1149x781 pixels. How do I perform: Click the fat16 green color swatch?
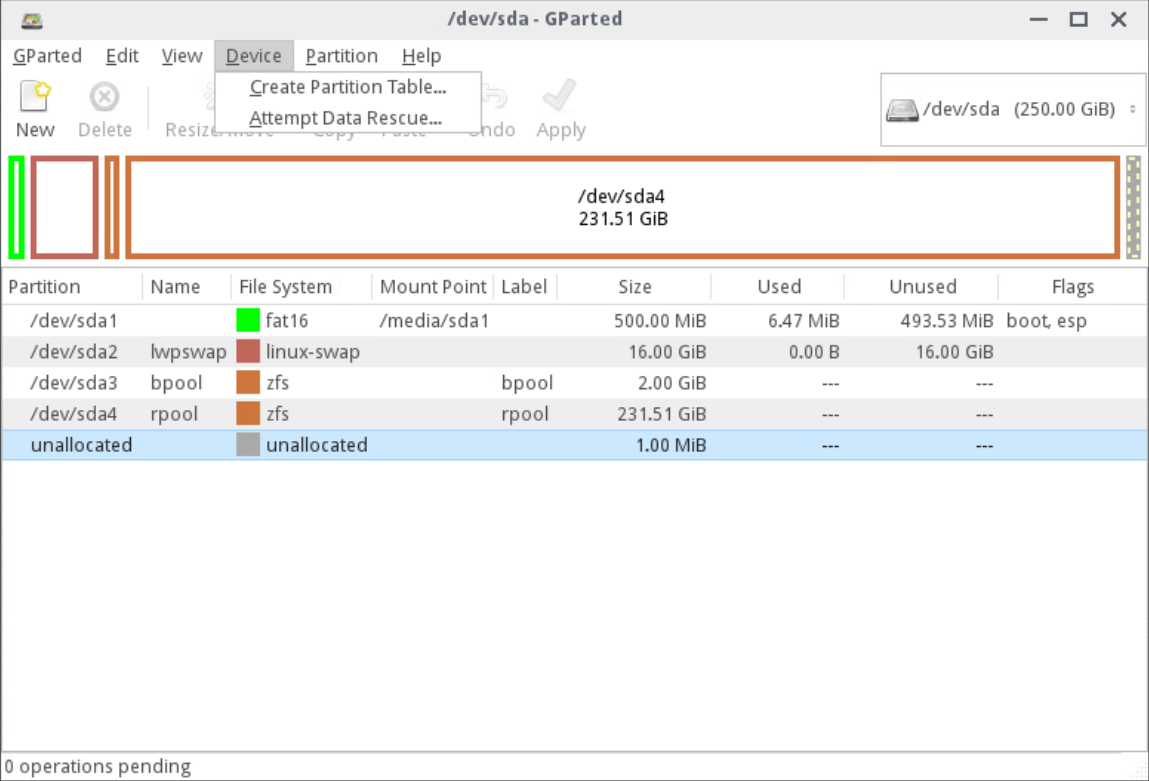pos(248,321)
